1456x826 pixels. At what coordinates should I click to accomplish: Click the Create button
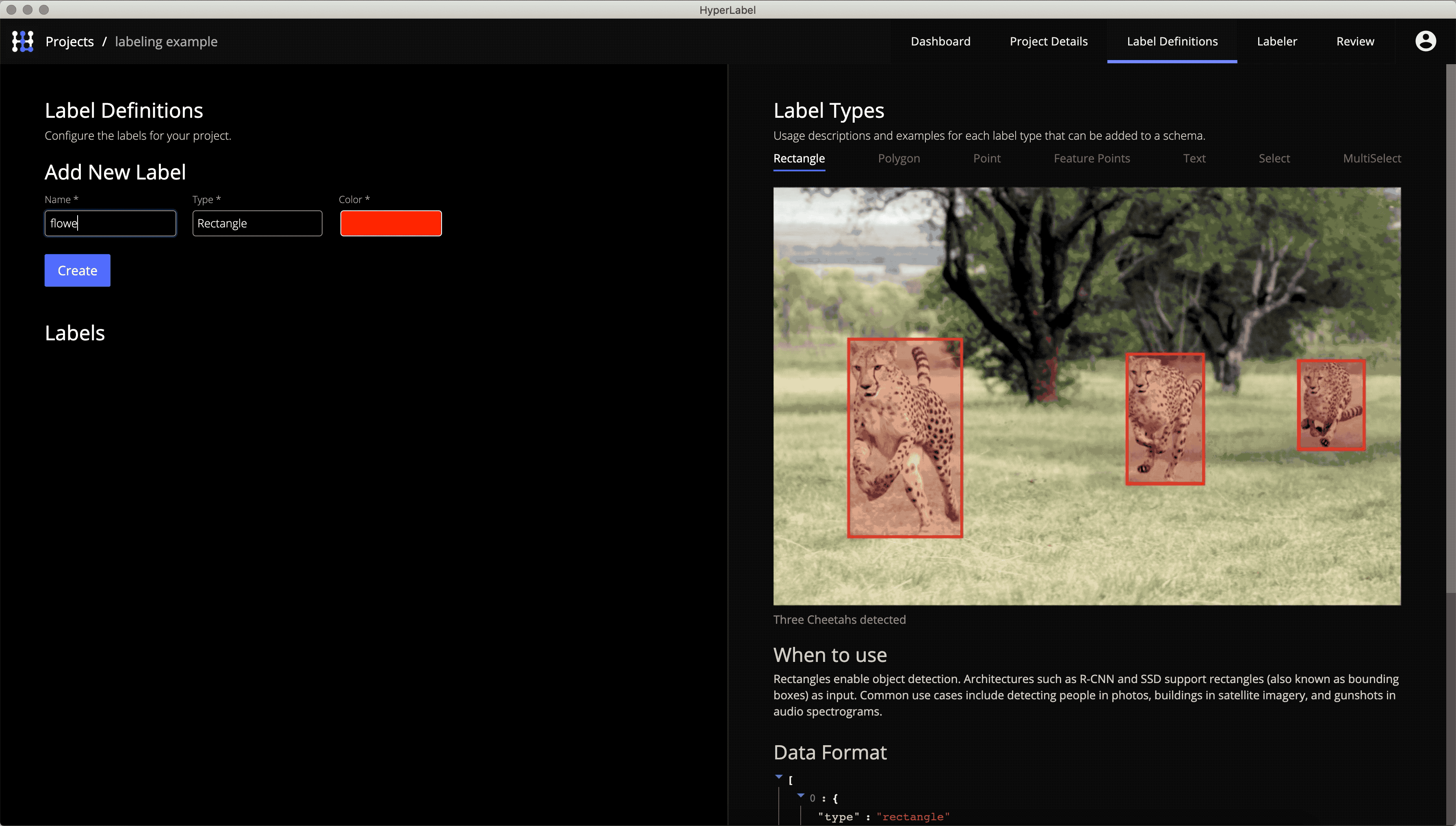[x=77, y=270]
